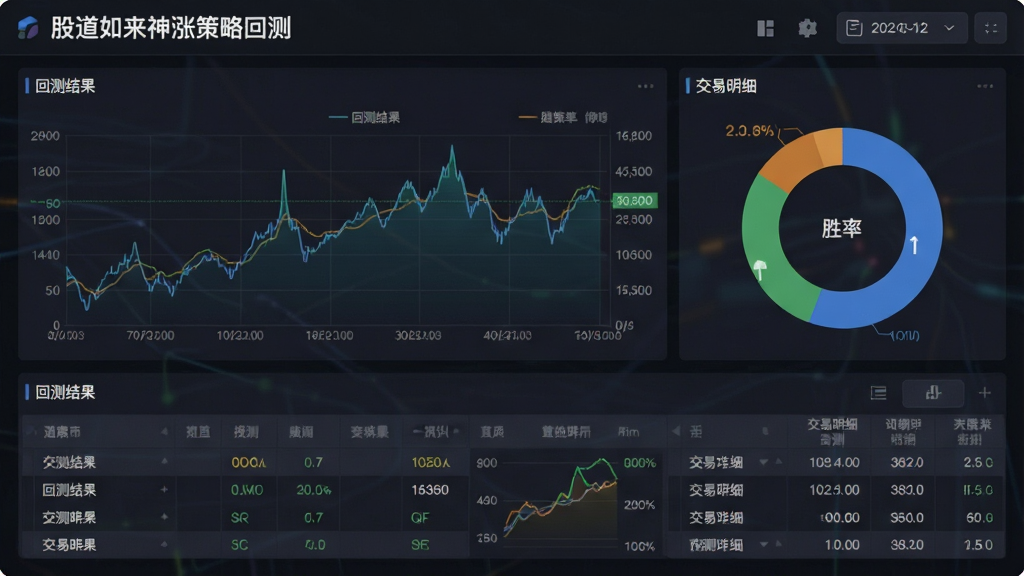The height and width of the screenshot is (576, 1024).
Task: Click the umbrella icon on the green segment
Action: coord(760,269)
